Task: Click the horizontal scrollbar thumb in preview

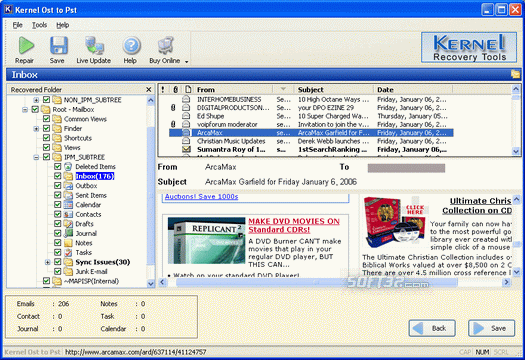Action: tap(317, 282)
